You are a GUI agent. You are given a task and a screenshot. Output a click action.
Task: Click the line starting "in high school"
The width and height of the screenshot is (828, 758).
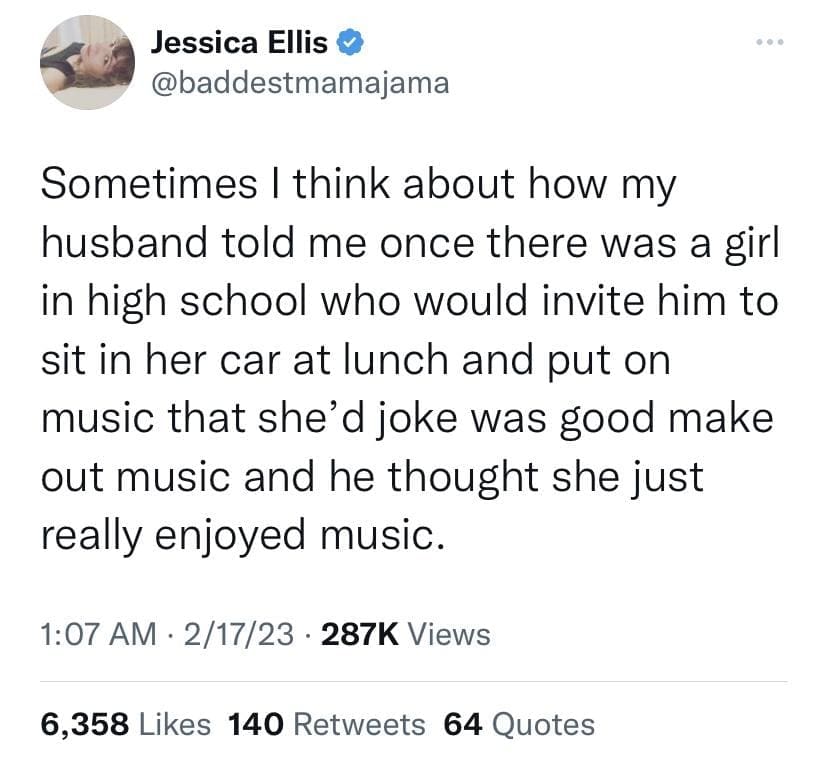[x=408, y=301]
